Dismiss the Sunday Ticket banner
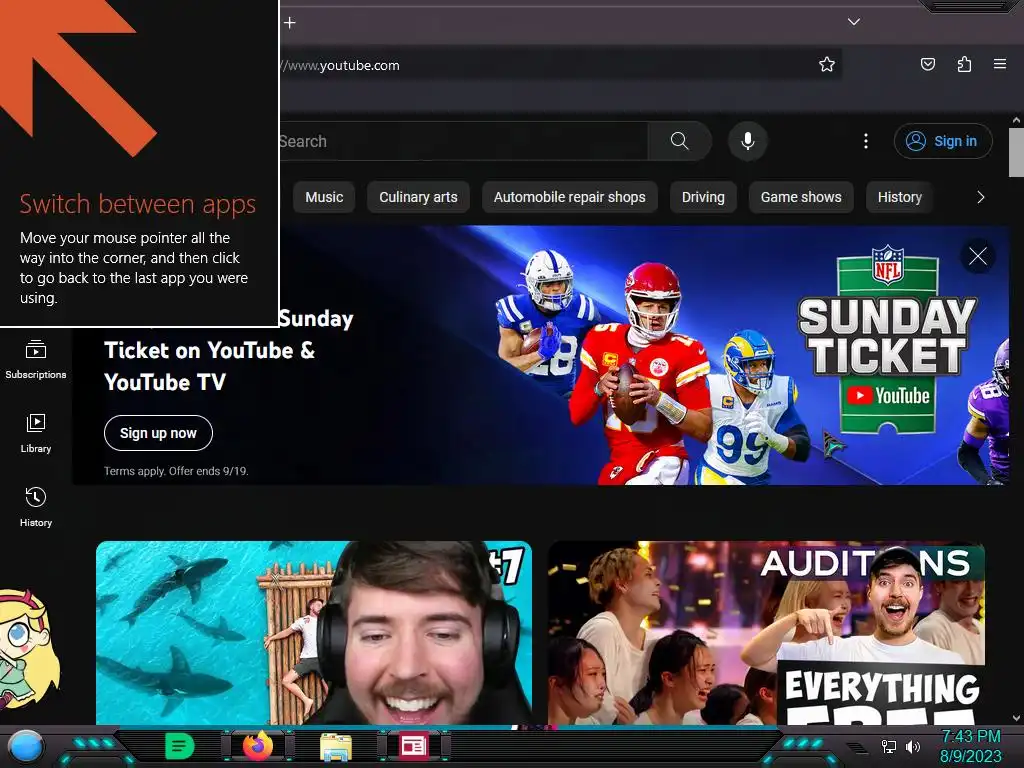Viewport: 1024px width, 768px height. [x=978, y=256]
